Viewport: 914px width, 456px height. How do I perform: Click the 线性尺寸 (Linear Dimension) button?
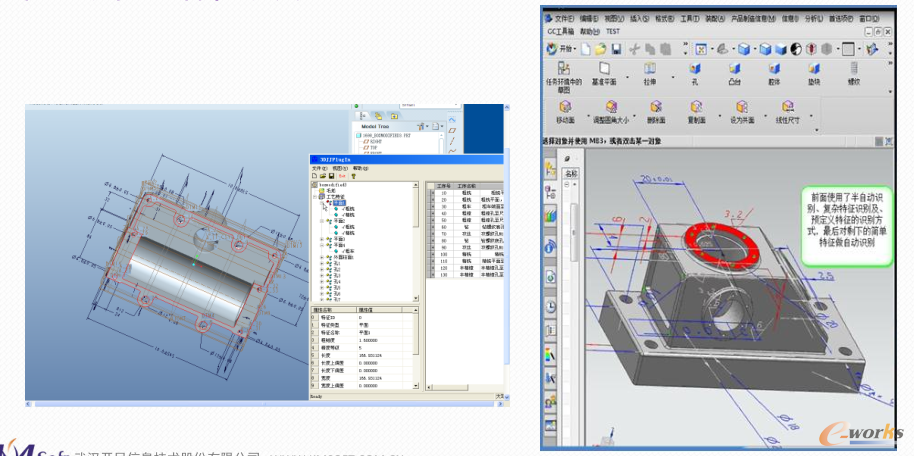point(787,108)
